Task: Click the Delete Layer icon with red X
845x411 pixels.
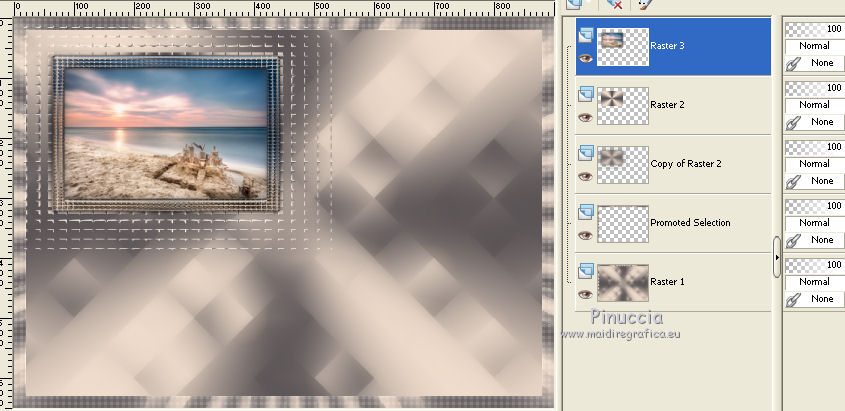Action: click(614, 4)
